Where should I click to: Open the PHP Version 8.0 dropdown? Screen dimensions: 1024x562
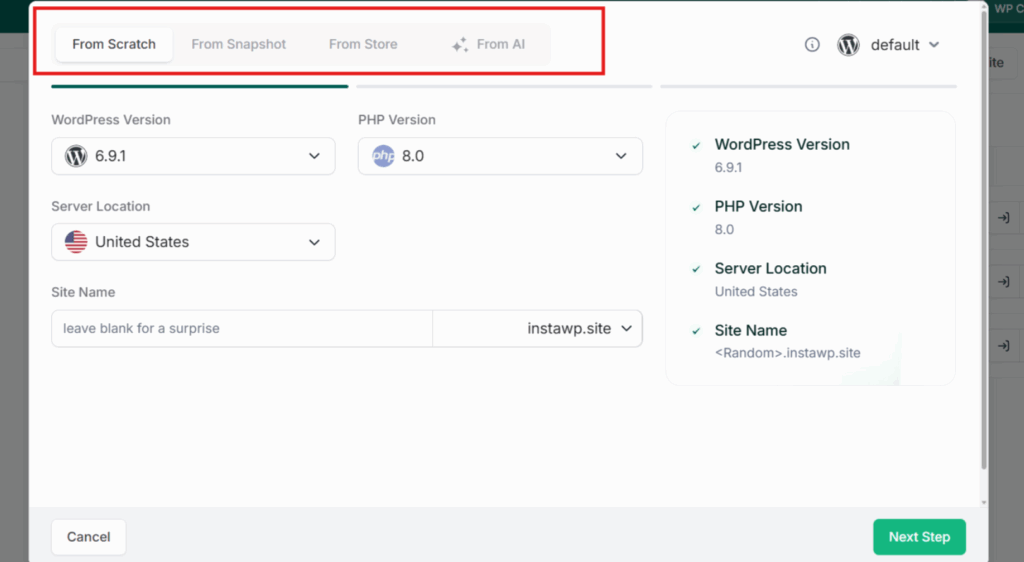pyautogui.click(x=500, y=156)
